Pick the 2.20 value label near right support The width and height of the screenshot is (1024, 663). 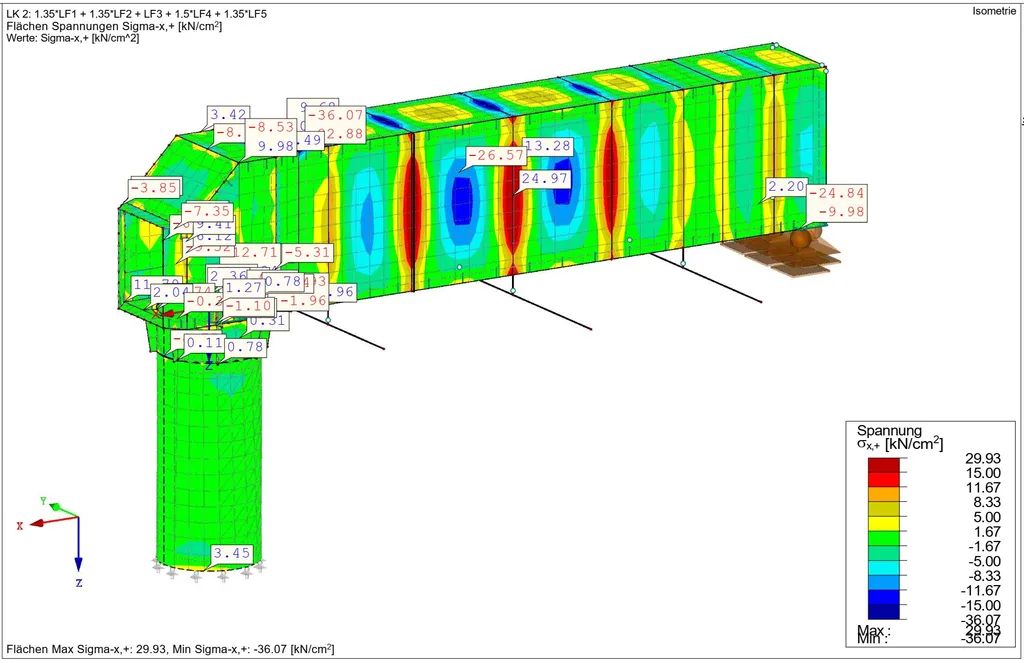[x=786, y=187]
